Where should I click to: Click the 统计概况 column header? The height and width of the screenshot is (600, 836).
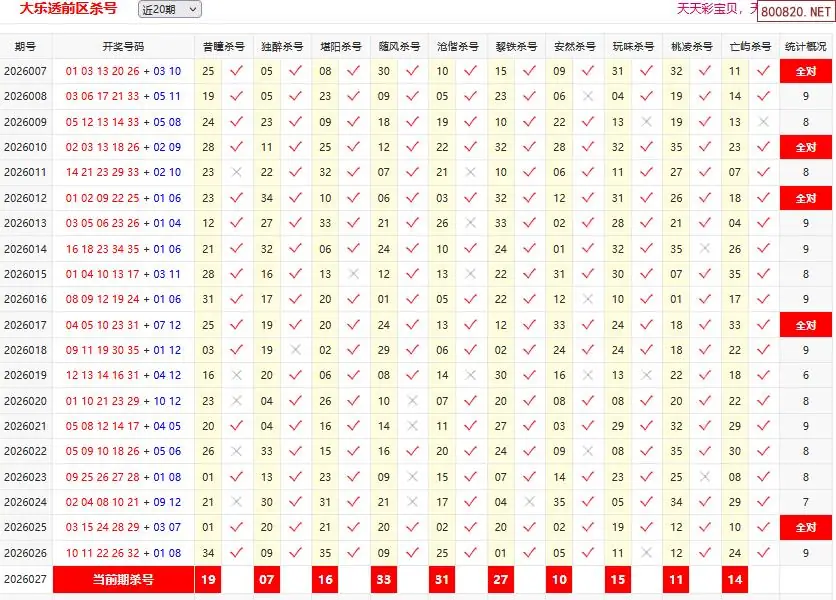pos(806,47)
